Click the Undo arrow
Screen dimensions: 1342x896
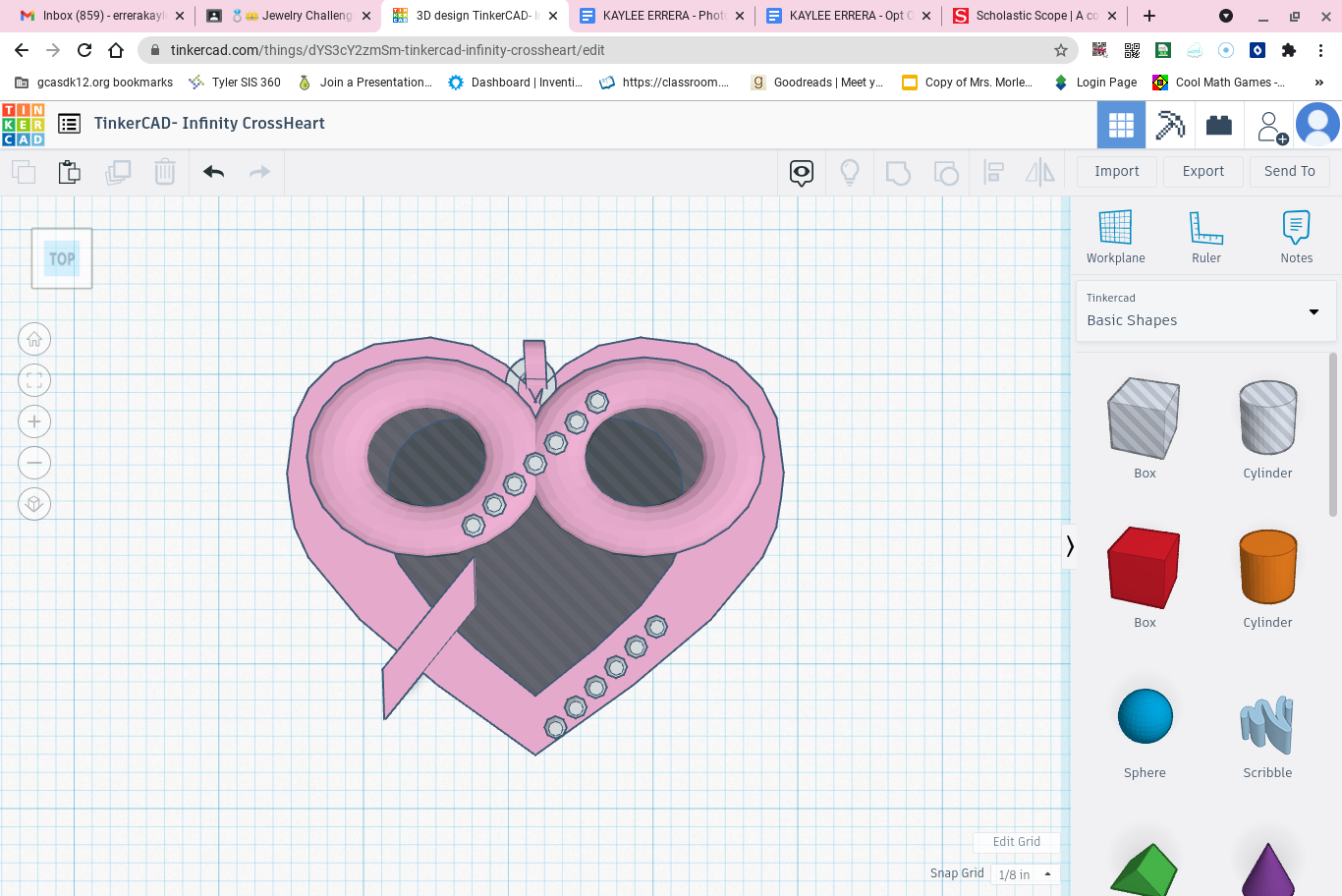click(x=212, y=171)
